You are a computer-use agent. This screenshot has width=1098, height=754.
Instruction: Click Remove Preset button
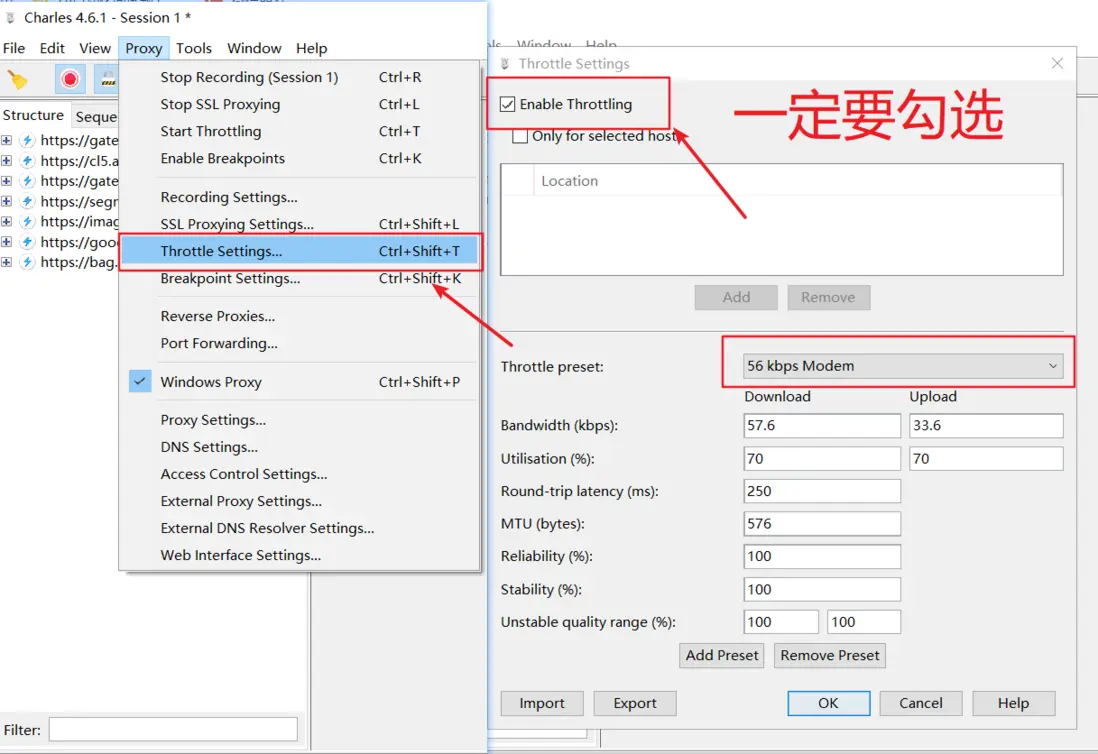[830, 655]
